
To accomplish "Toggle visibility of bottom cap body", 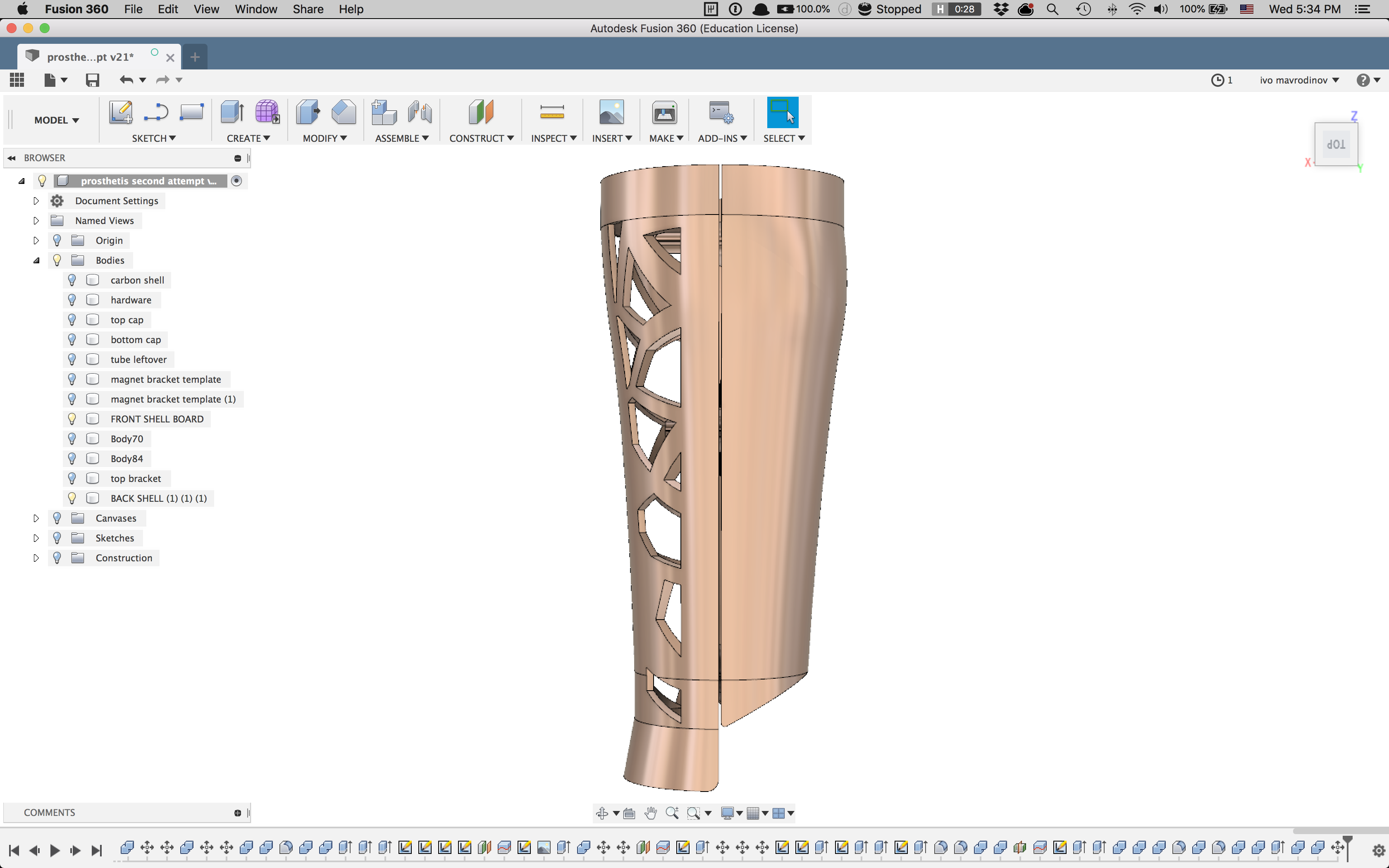I will click(x=72, y=339).
